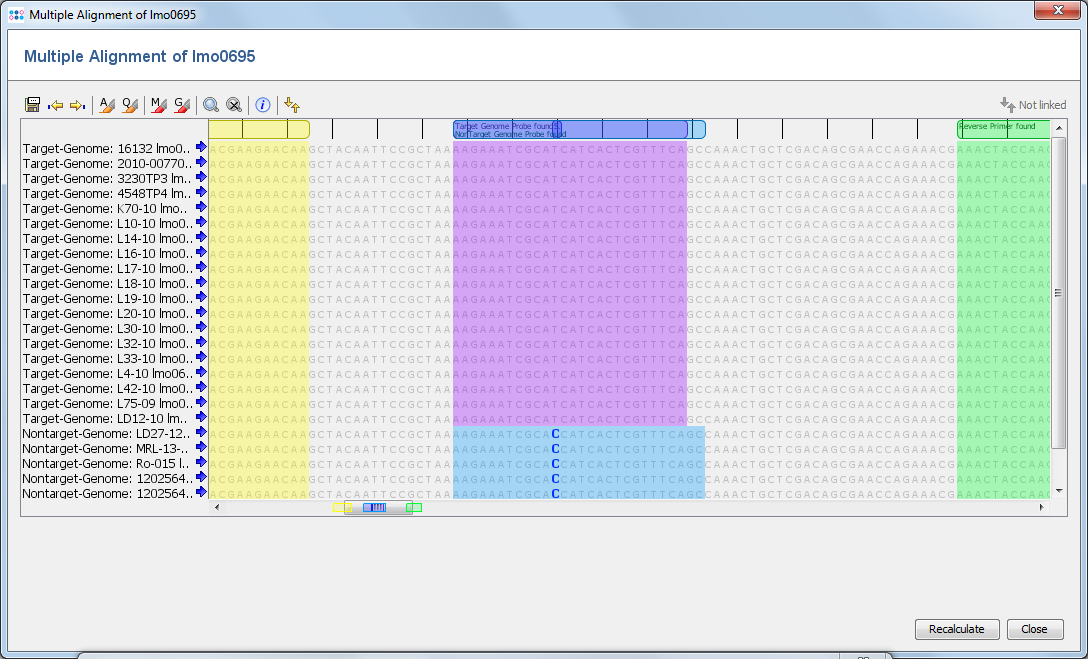Click the crossed-out magnifier reset icon
Viewport: 1088px width, 659px height.
point(234,105)
